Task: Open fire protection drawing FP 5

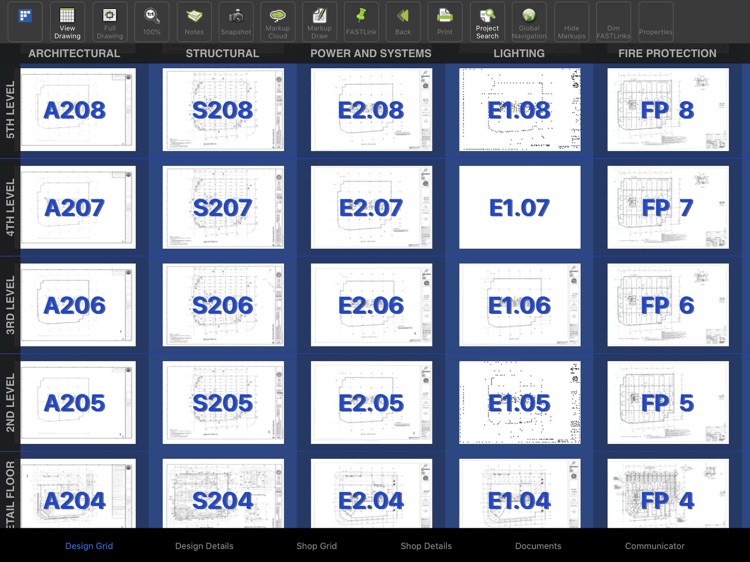Action: pyautogui.click(x=668, y=402)
